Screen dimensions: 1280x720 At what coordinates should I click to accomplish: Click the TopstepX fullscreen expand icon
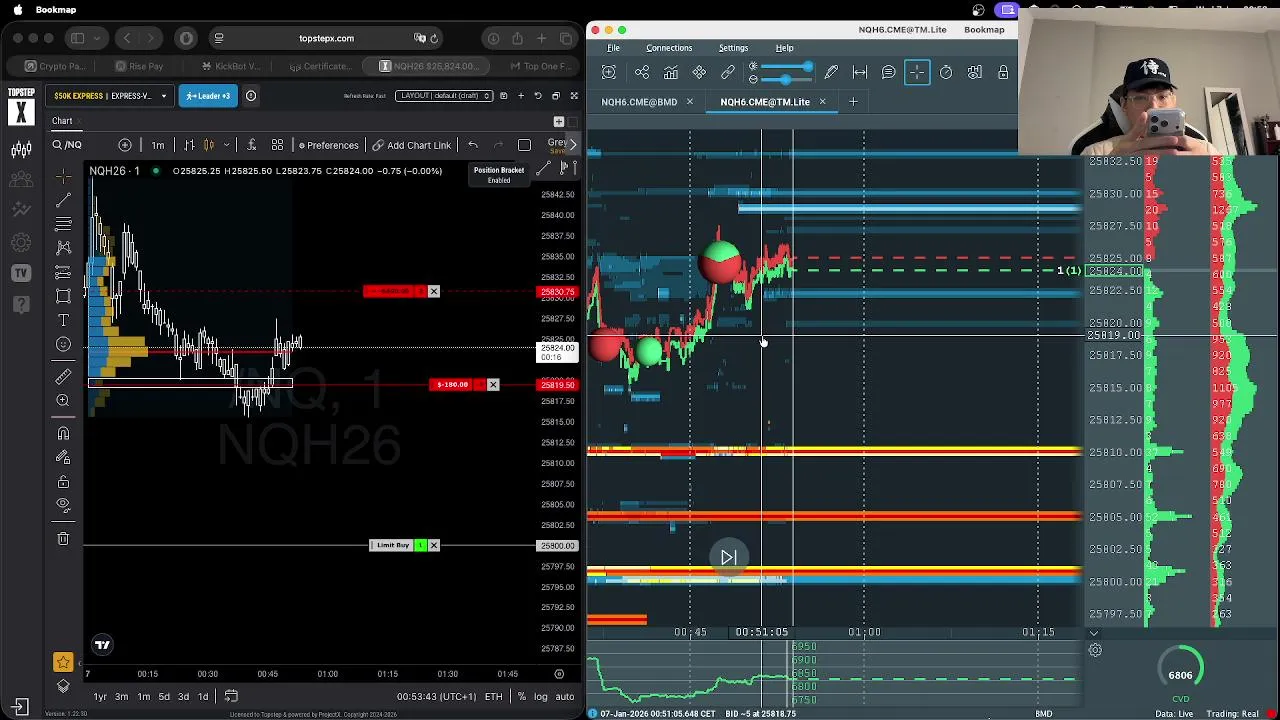pyautogui.click(x=574, y=96)
